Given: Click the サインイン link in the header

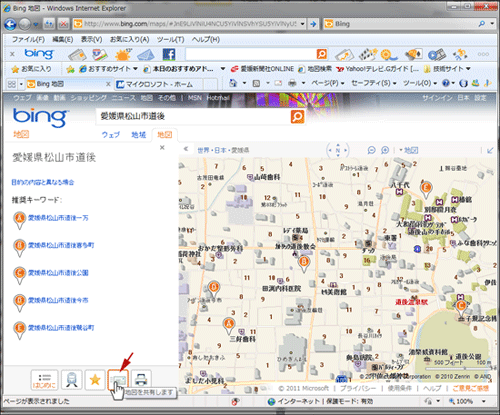Looking at the screenshot, I should (x=437, y=98).
